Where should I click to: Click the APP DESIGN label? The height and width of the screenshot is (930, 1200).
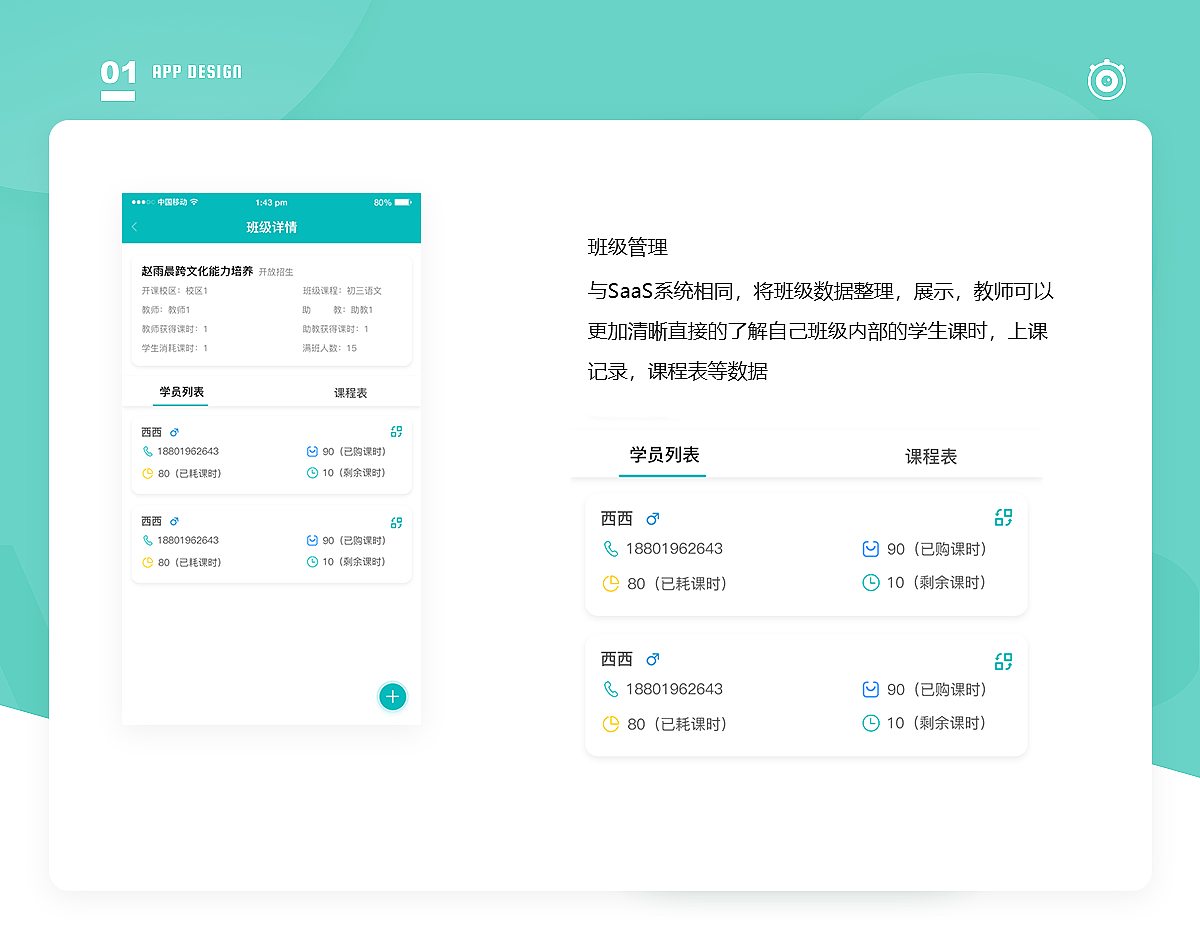coord(197,72)
